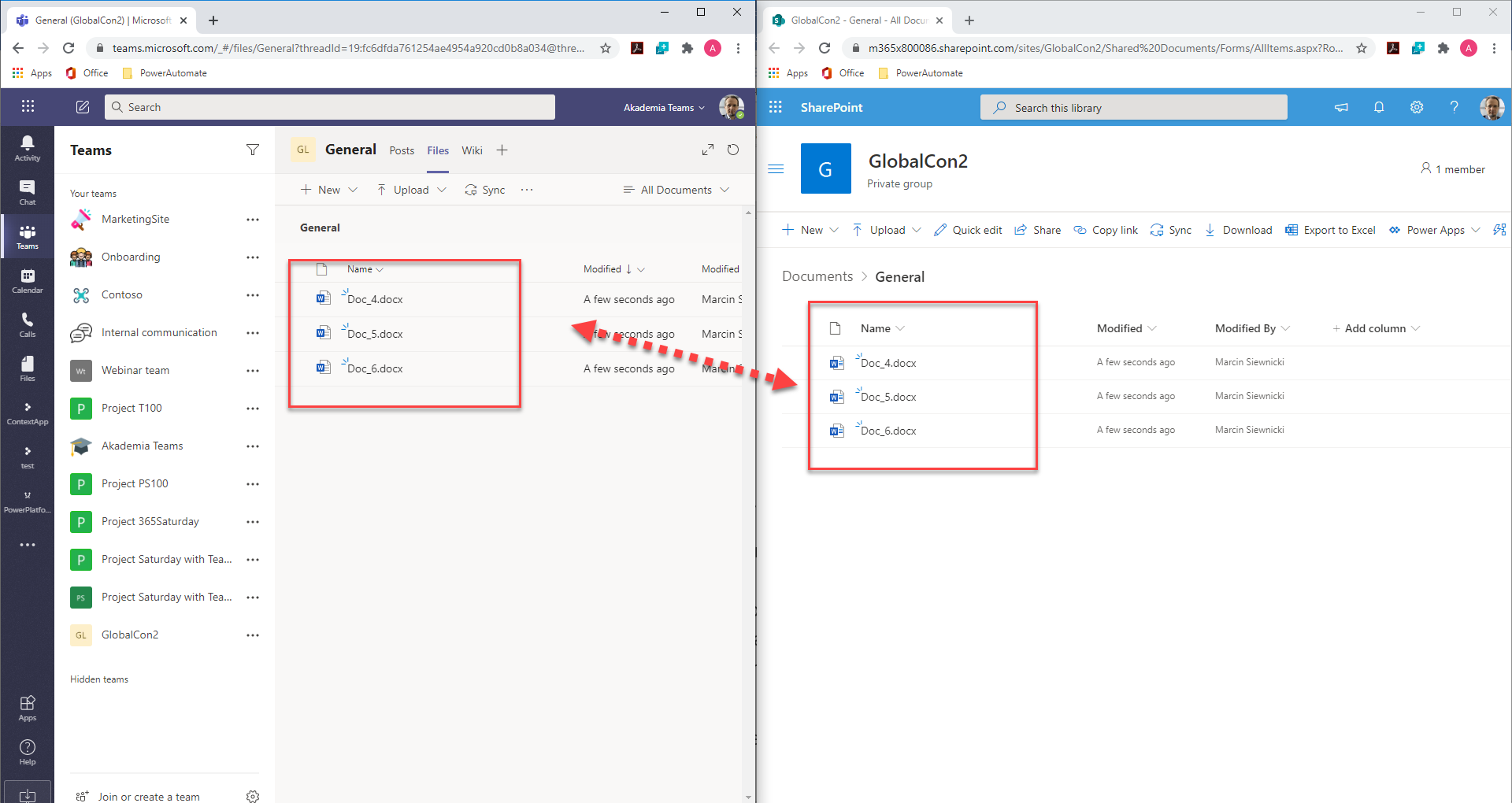The image size is (1512, 803).
Task: Open SharePoint megaphone what's new icon
Action: [x=1341, y=107]
